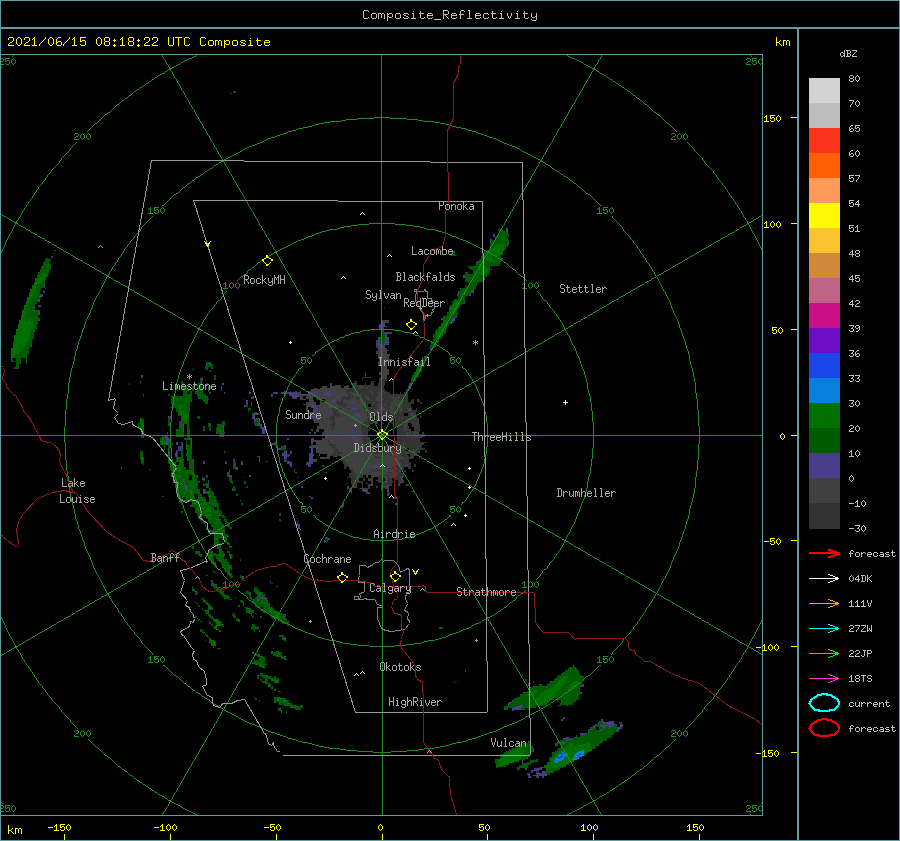Click the Olds label
Screen dimensions: 900x841
point(381,417)
